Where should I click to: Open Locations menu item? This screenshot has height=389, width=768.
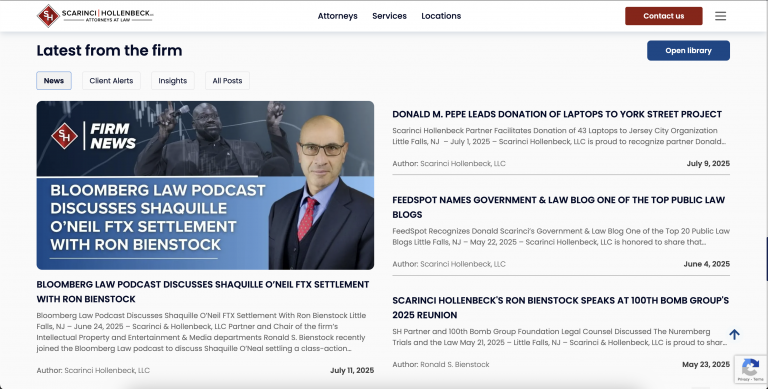coord(441,16)
